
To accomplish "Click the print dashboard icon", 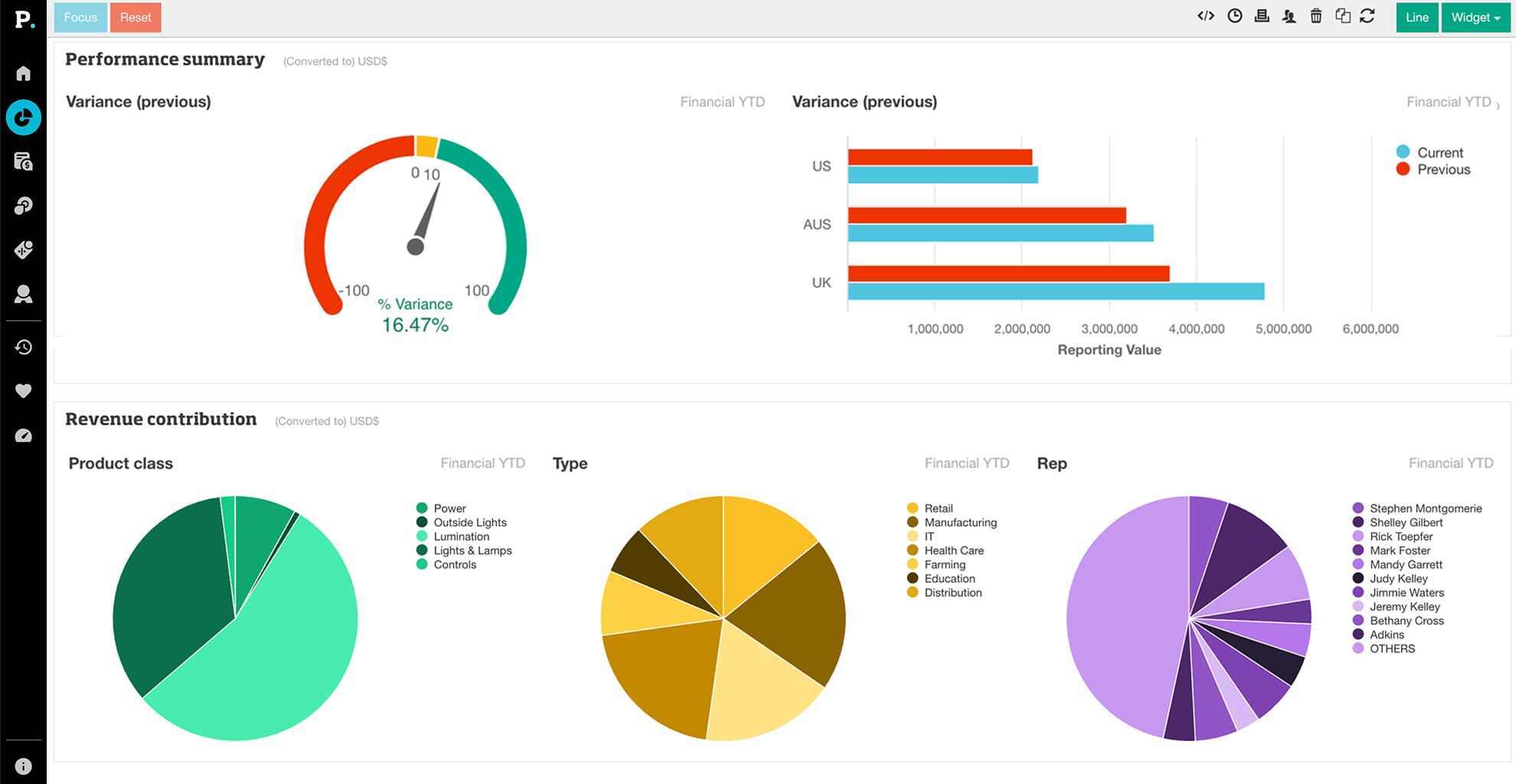I will coord(1262,16).
